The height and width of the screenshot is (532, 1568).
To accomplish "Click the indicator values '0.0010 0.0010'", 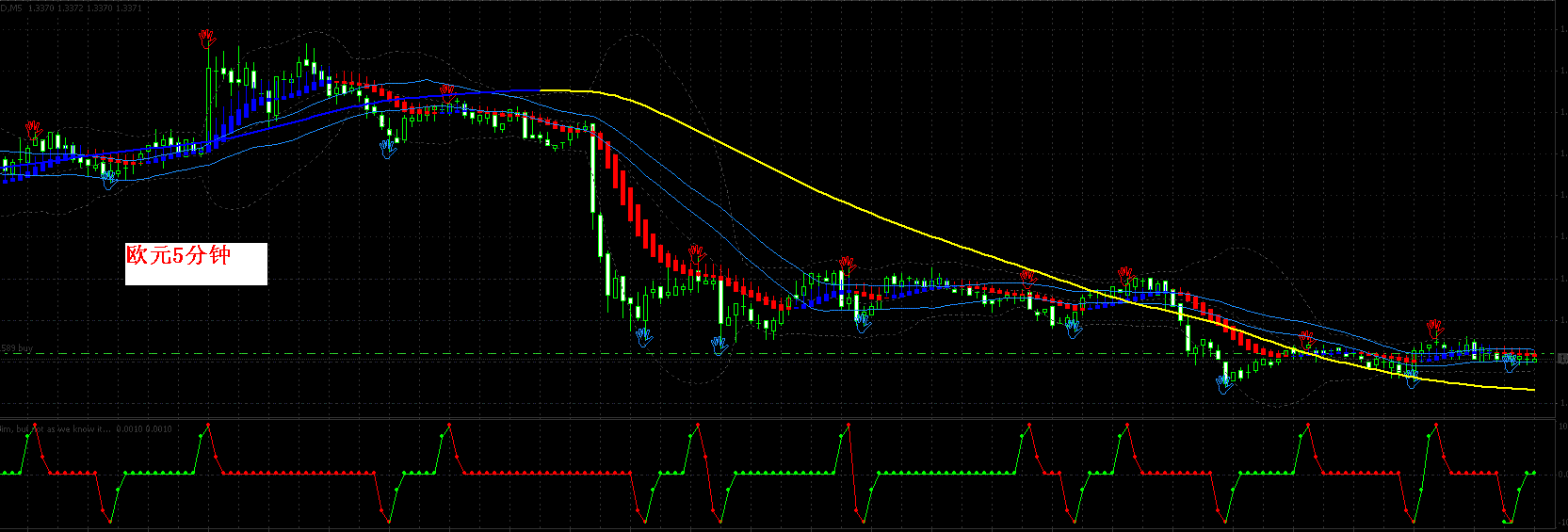I will point(144,428).
